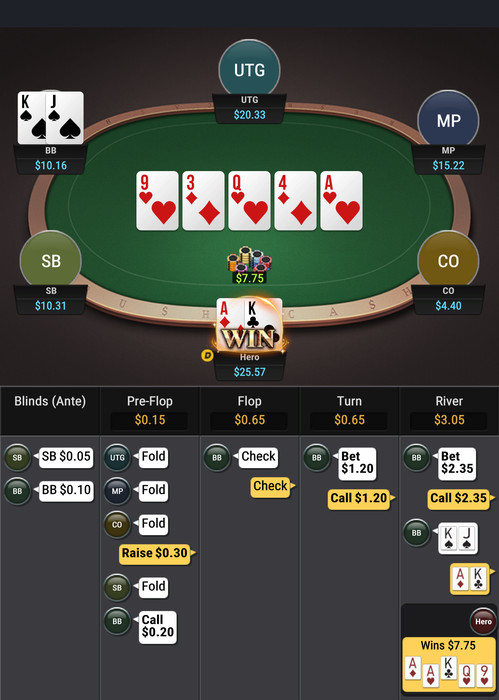Select the MP player avatar
The width and height of the screenshot is (499, 700).
[448, 121]
